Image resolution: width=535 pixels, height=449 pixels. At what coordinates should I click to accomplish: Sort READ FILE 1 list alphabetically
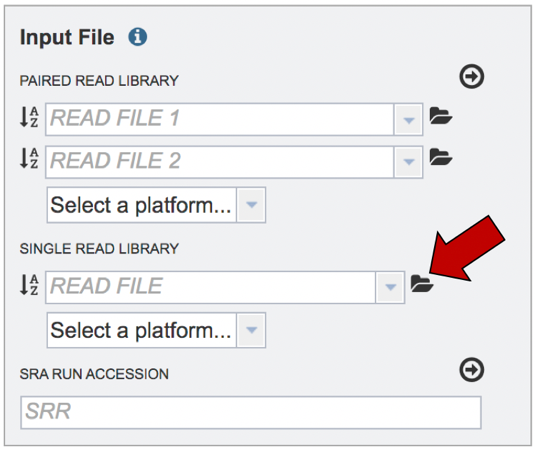point(29,117)
